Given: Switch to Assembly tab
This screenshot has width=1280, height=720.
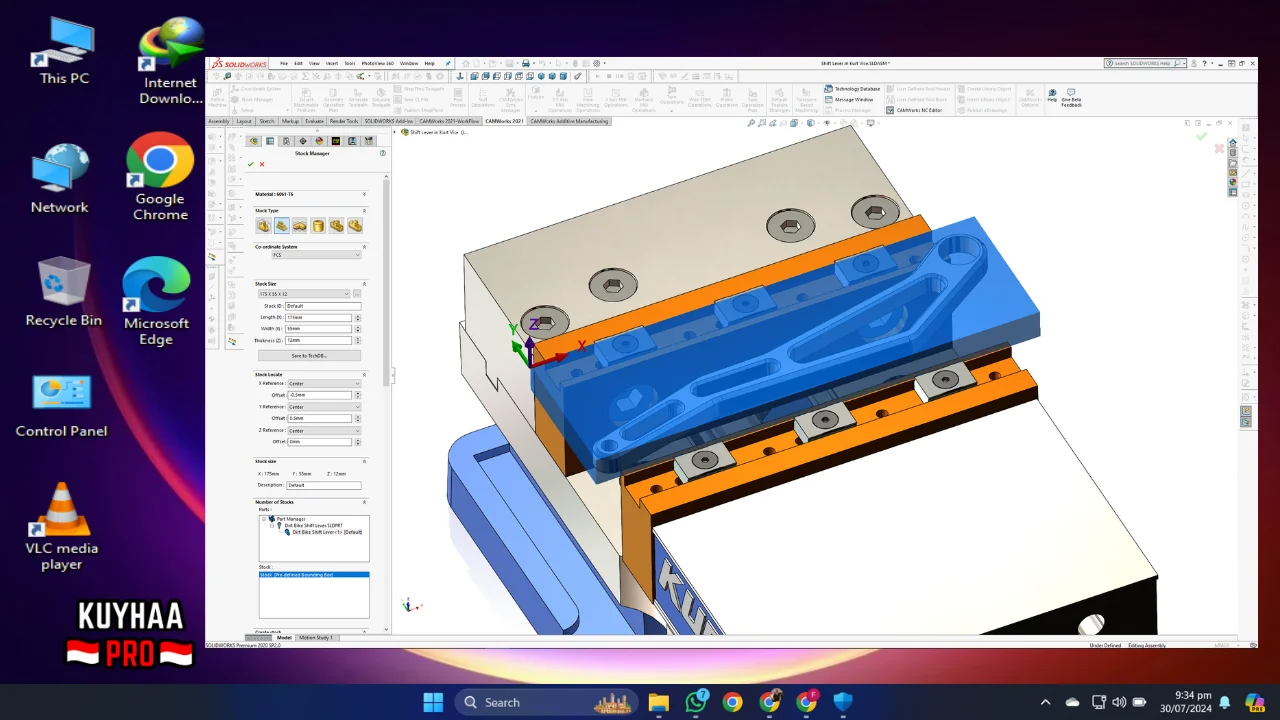Looking at the screenshot, I should pos(219,121).
